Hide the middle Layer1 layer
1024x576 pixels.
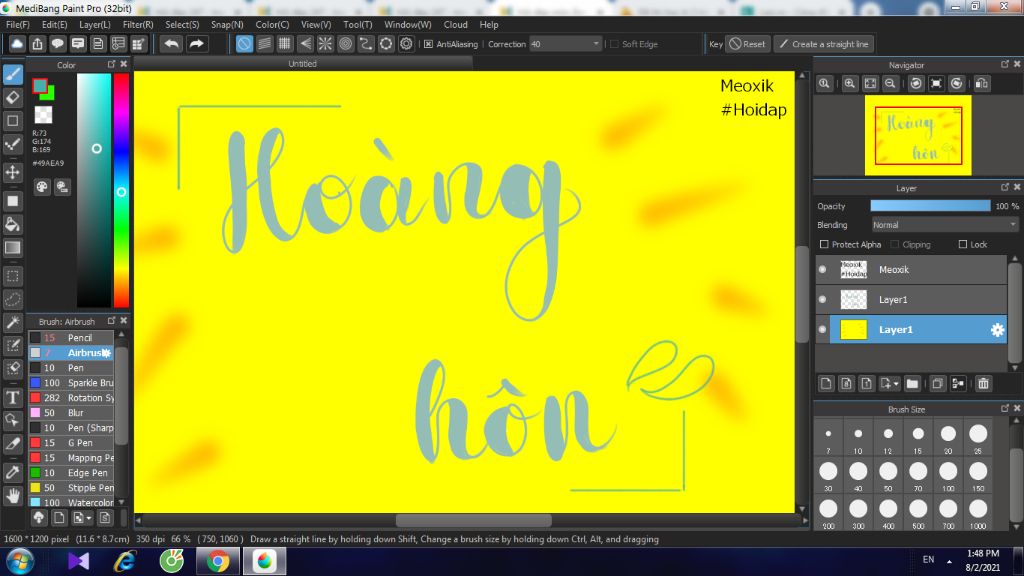click(x=823, y=299)
